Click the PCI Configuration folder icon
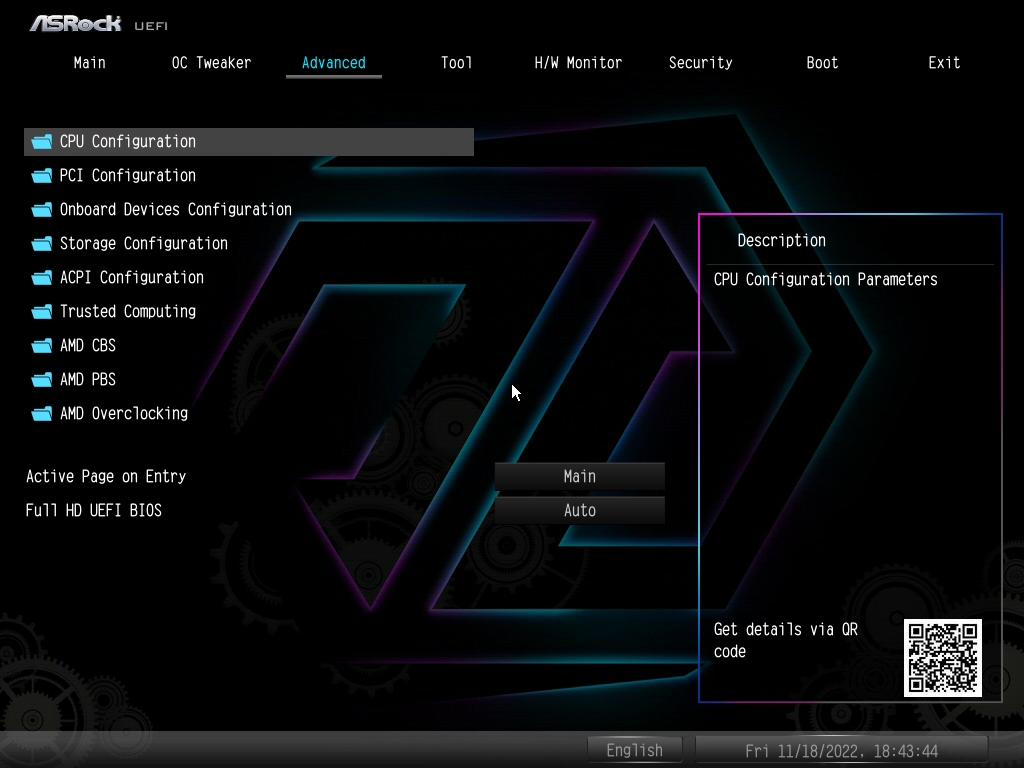Screen dimensions: 1024x768 tap(42, 176)
